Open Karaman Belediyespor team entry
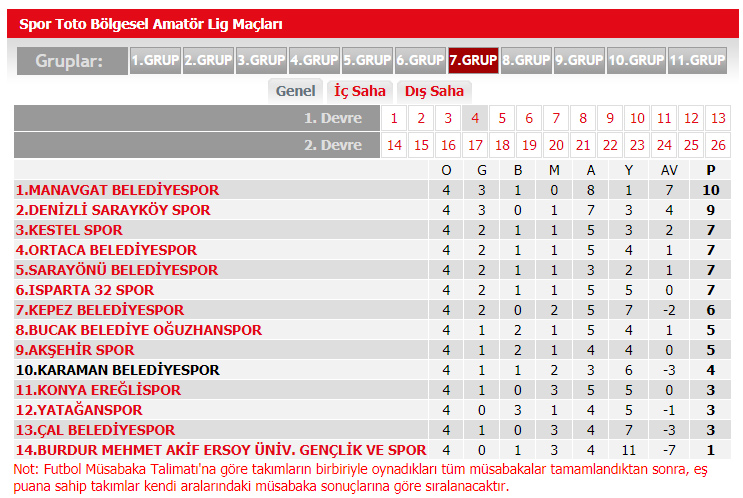The image size is (743, 498). pos(116,370)
